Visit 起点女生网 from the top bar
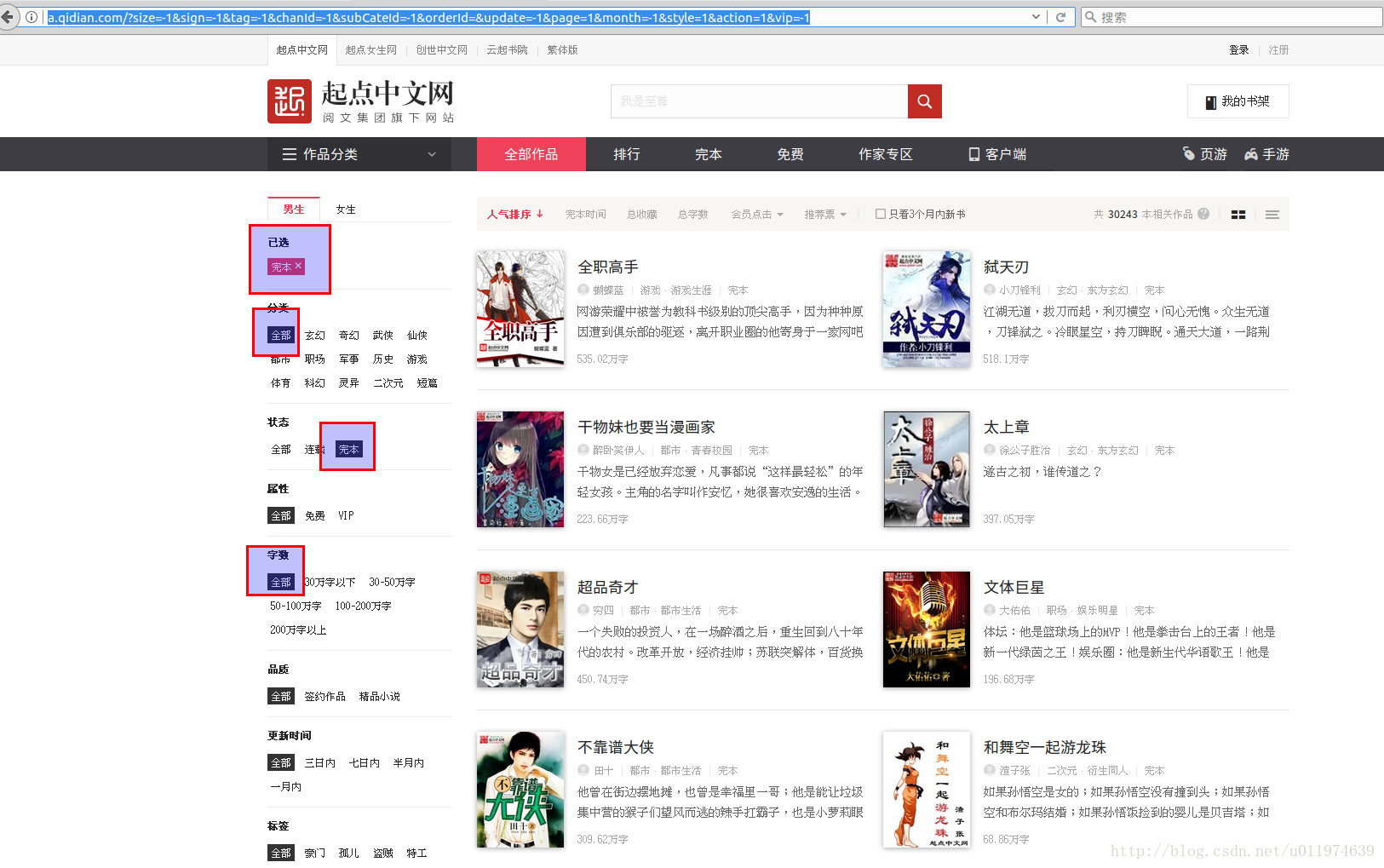1384x868 pixels. (371, 50)
